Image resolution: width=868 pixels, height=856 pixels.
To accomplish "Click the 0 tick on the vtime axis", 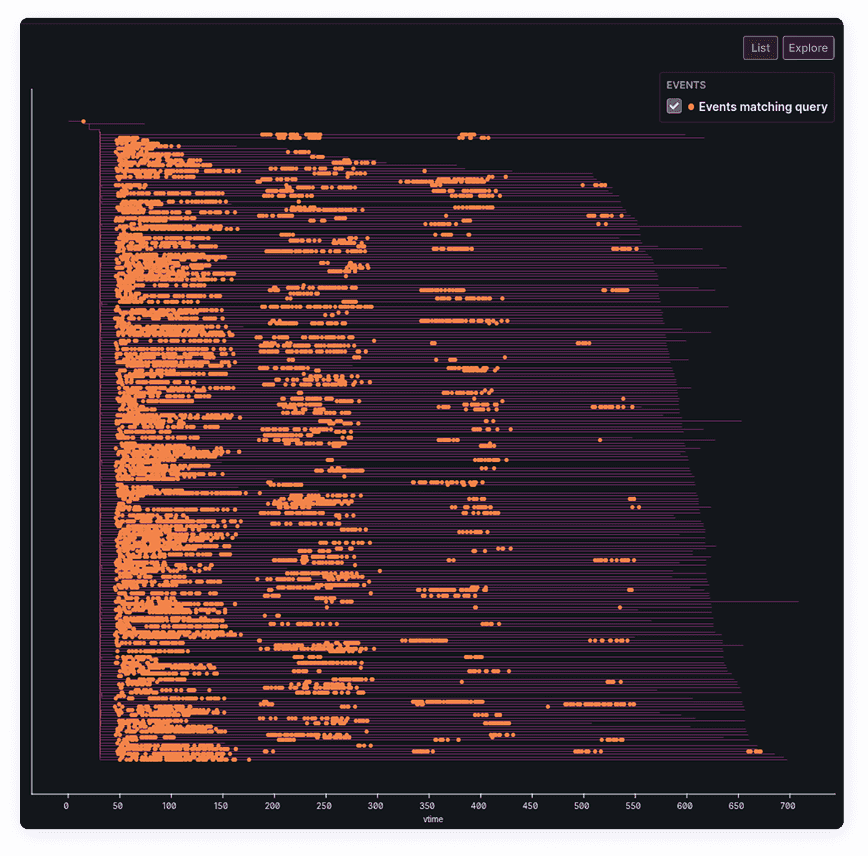I will pos(67,805).
